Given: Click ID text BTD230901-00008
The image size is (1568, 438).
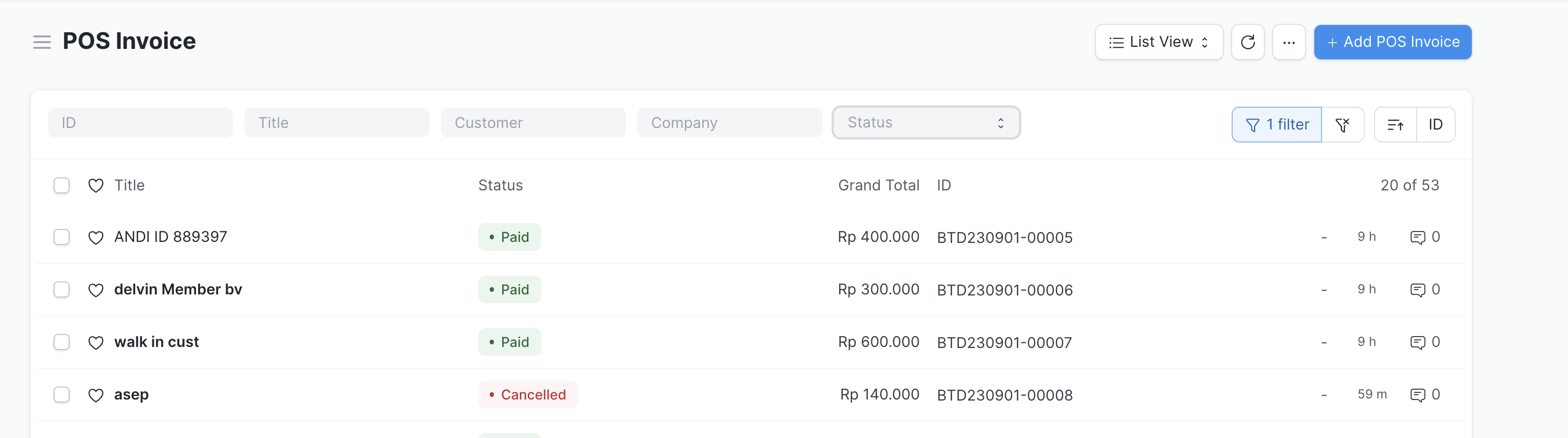Looking at the screenshot, I should click(1004, 395).
